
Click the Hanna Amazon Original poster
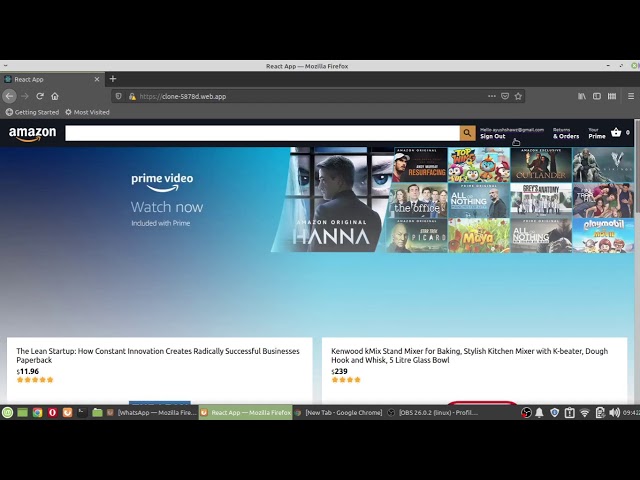pos(331,200)
